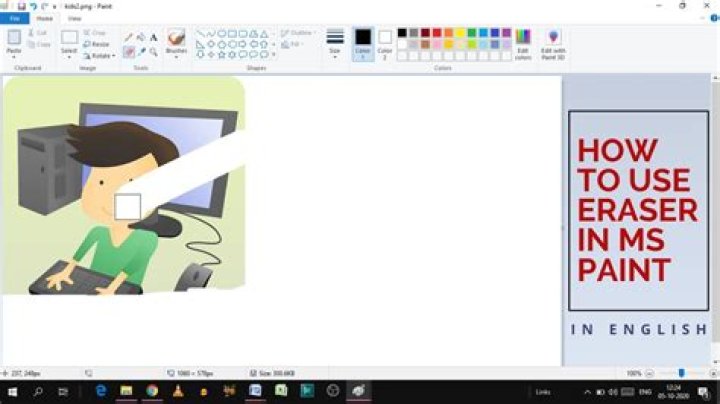Expand the Rotate dropdown
Viewport: 720px width, 404px height.
coord(99,55)
